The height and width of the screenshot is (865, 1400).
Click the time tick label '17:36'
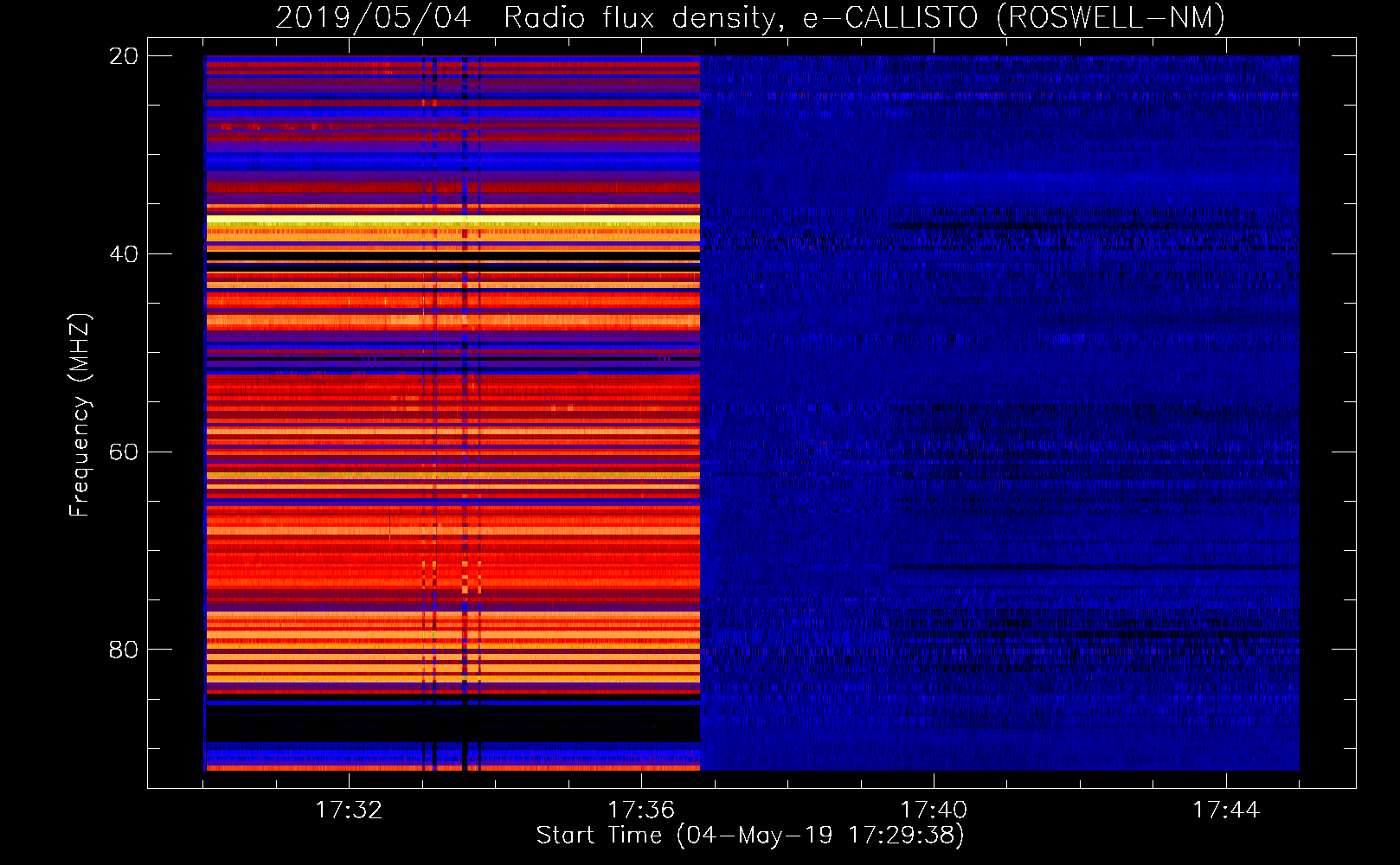[x=641, y=811]
